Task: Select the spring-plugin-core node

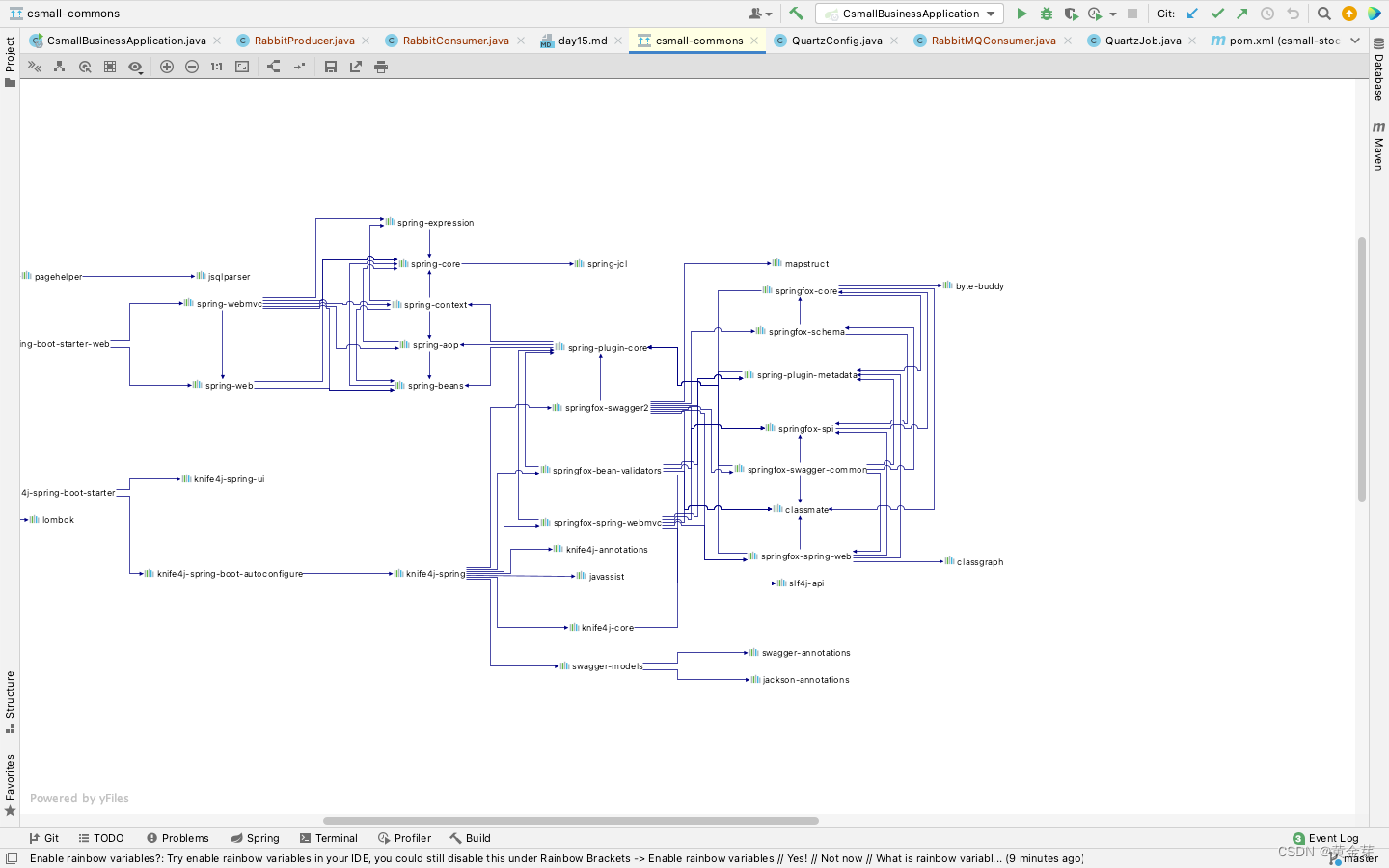Action: 601,347
